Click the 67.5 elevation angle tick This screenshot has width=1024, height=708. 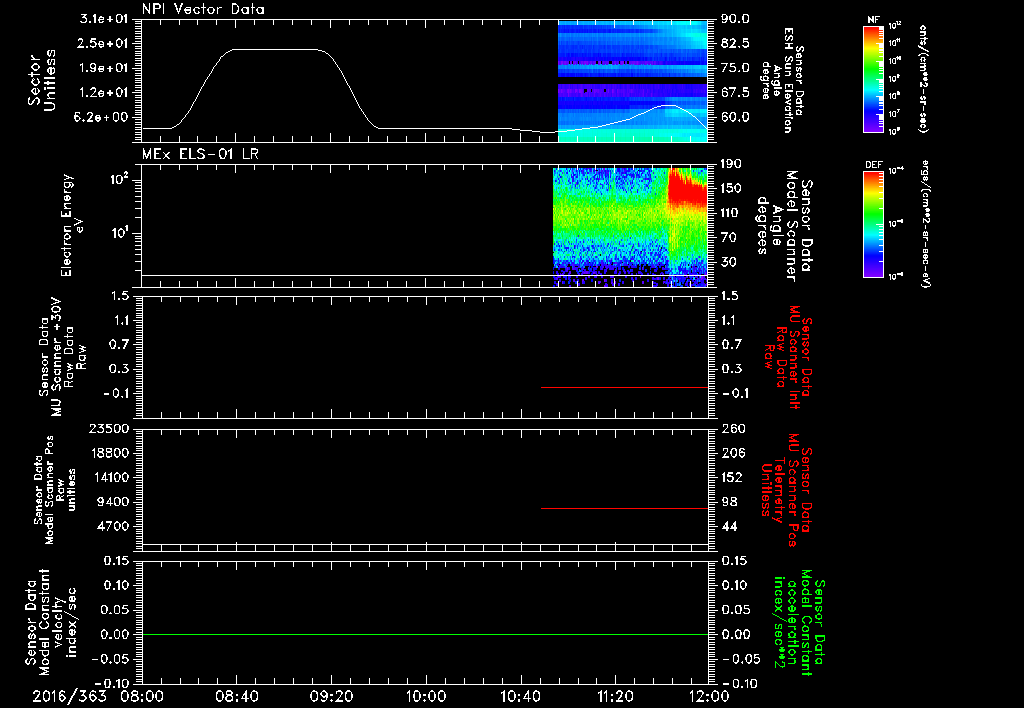[735, 93]
